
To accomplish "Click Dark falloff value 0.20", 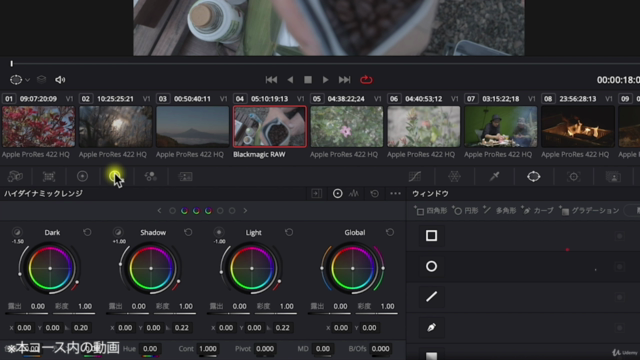I will [81, 327].
